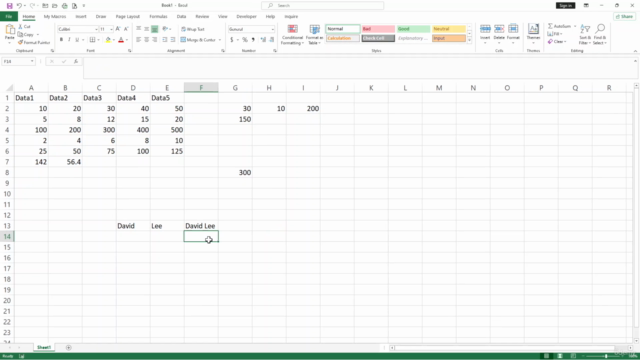Toggle Italic formatting
The width and height of the screenshot is (640, 360).
(69, 40)
